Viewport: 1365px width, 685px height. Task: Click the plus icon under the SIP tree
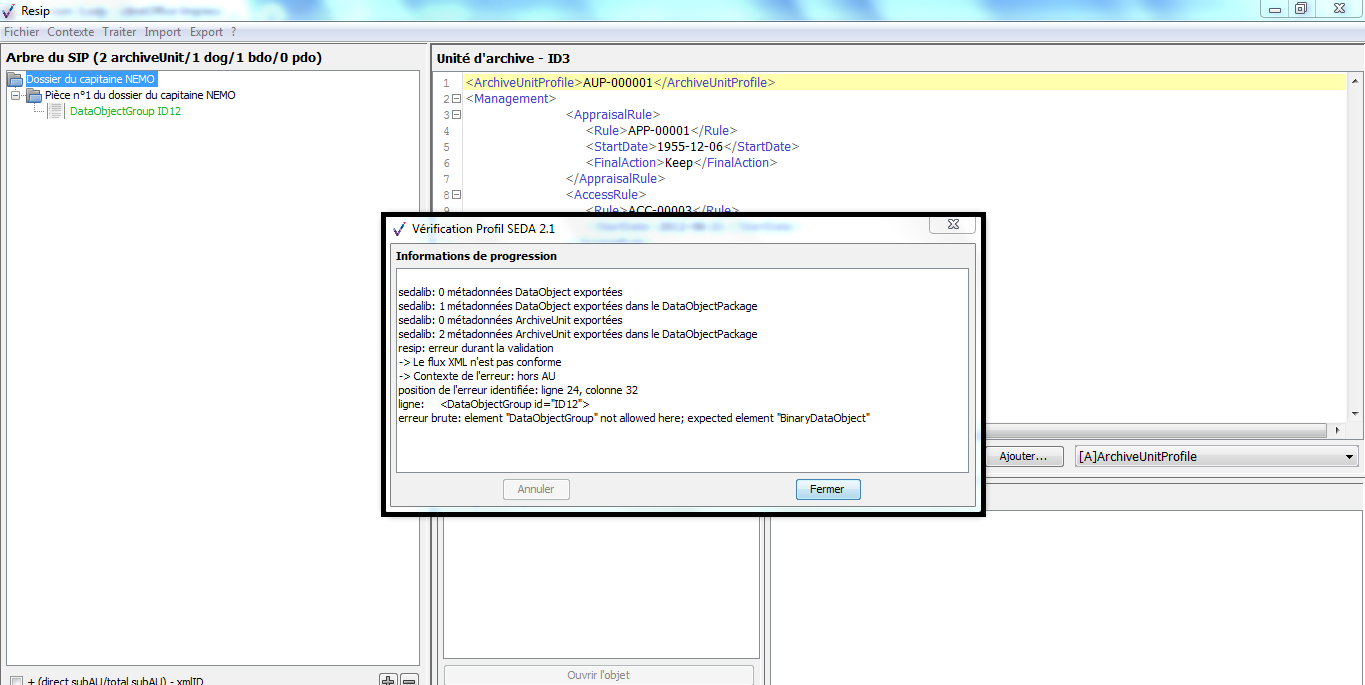(x=389, y=680)
